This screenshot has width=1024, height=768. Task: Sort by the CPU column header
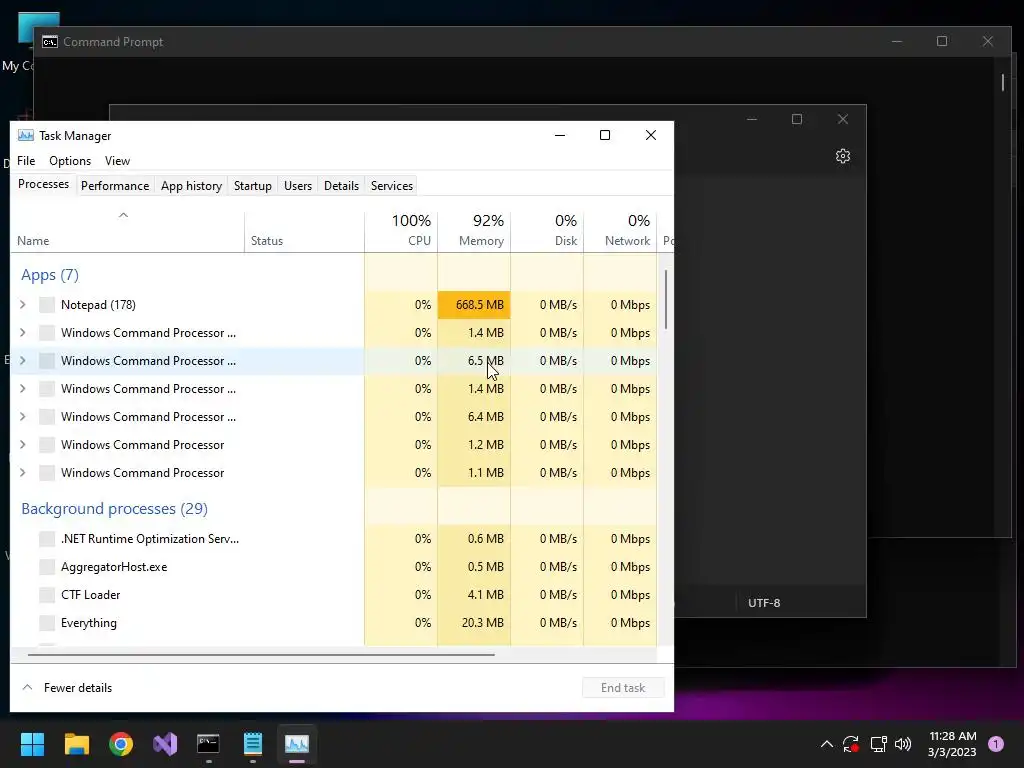click(x=401, y=231)
